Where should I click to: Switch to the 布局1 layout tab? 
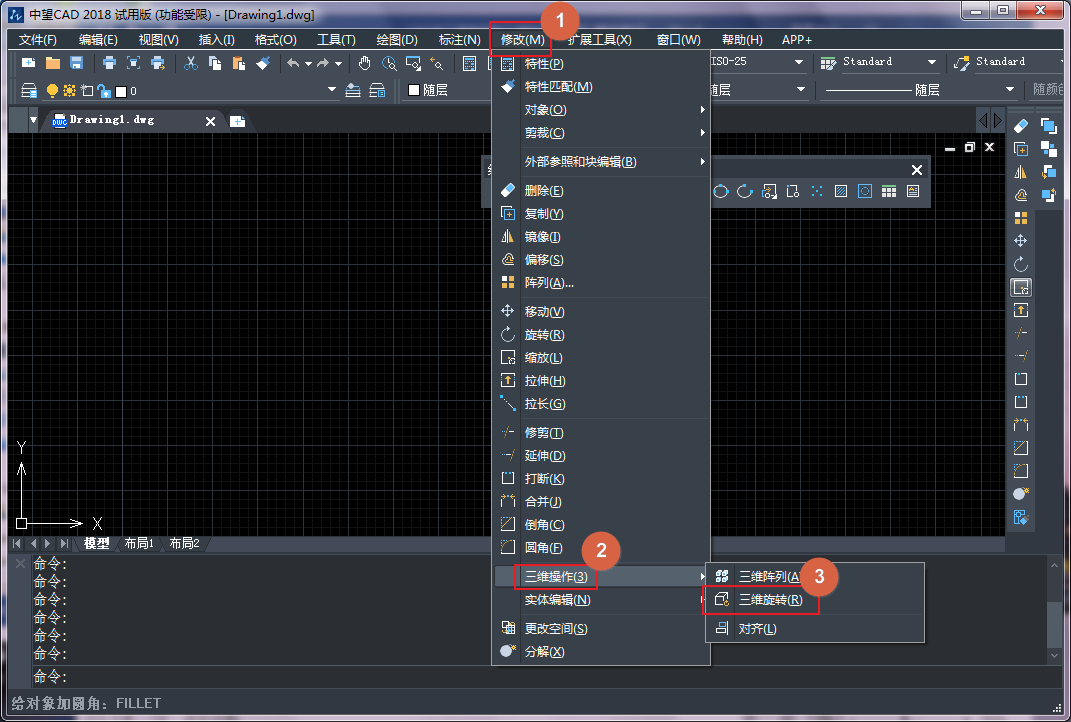point(138,544)
